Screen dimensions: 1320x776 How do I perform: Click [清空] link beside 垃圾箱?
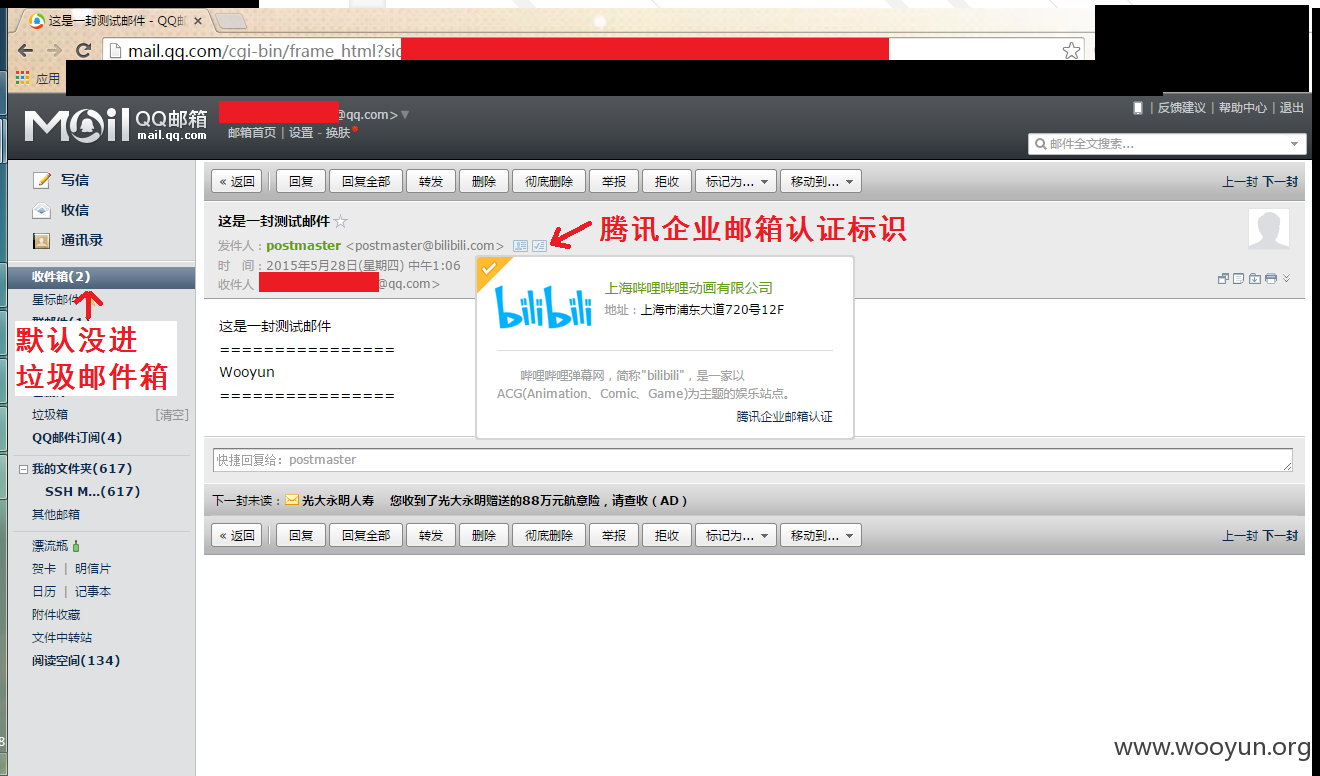[172, 414]
